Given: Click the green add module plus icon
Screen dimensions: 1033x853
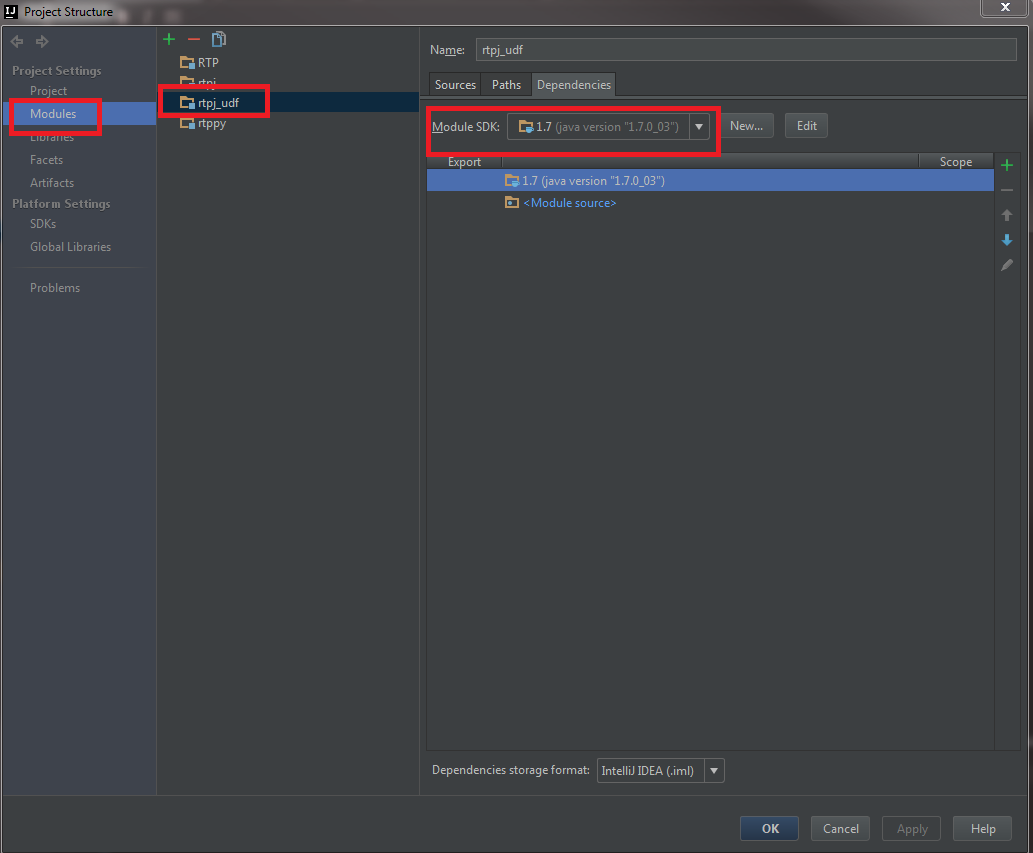Looking at the screenshot, I should point(169,39).
